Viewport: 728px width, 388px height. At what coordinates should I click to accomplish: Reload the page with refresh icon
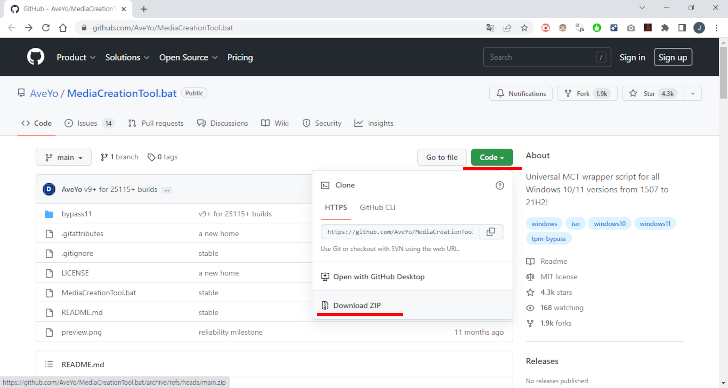pyautogui.click(x=46, y=28)
